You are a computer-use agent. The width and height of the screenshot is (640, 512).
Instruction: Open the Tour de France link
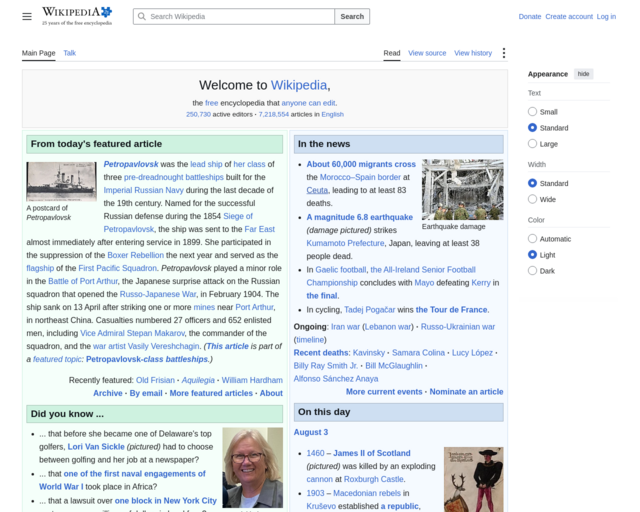click(451, 310)
